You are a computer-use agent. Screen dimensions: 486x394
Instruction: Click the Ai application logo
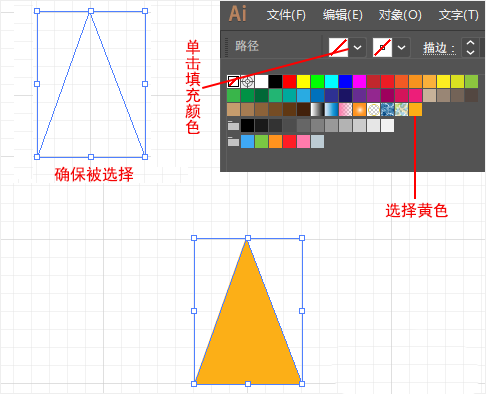(238, 14)
